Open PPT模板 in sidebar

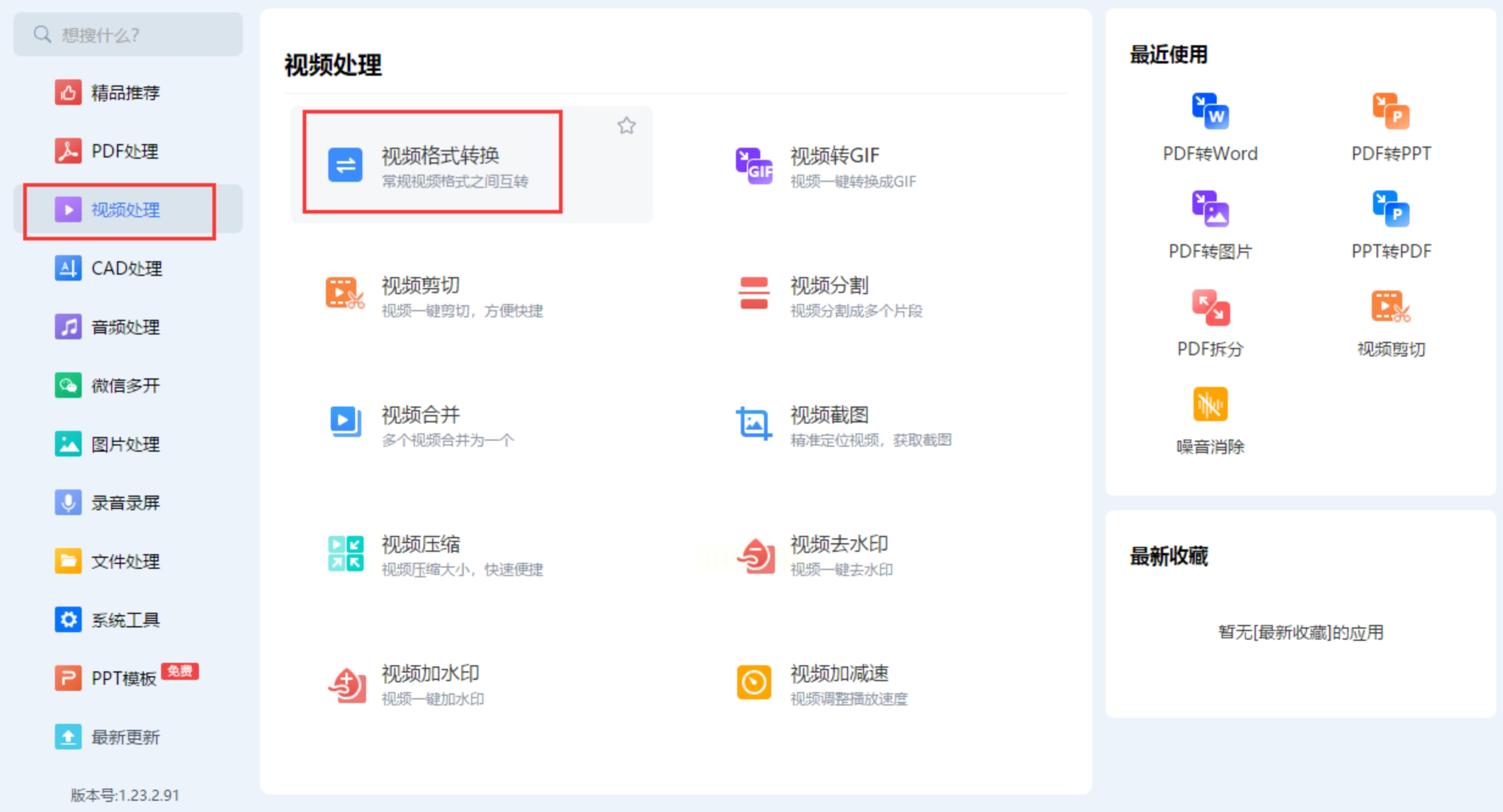(128, 678)
